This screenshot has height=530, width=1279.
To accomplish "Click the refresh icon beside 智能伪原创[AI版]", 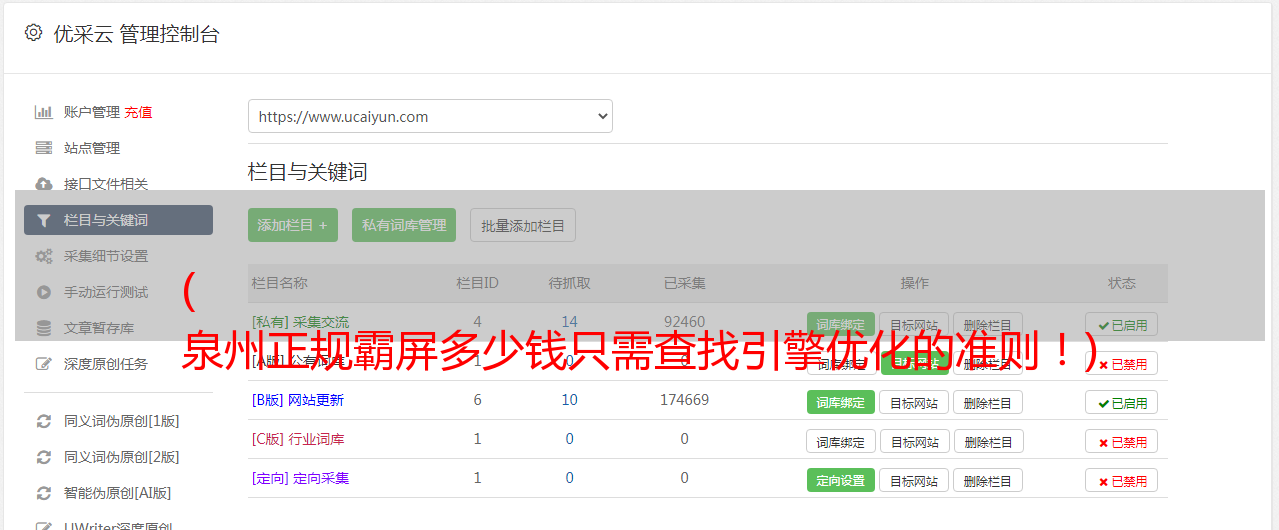I will pyautogui.click(x=43, y=493).
